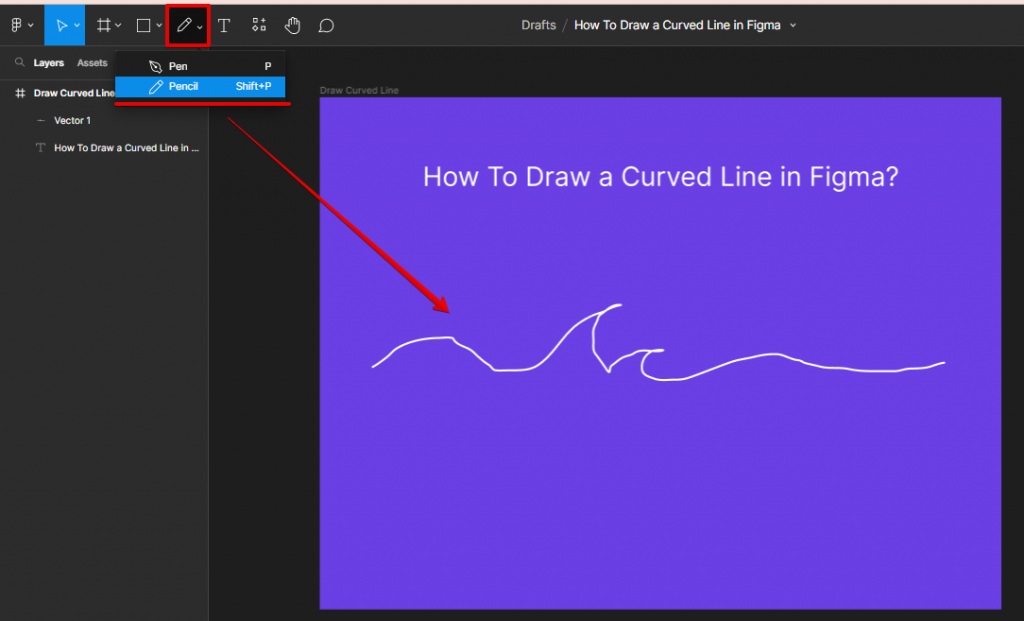This screenshot has width=1024, height=621.
Task: Open the Move tool dropdown chevron
Action: [x=75, y=24]
